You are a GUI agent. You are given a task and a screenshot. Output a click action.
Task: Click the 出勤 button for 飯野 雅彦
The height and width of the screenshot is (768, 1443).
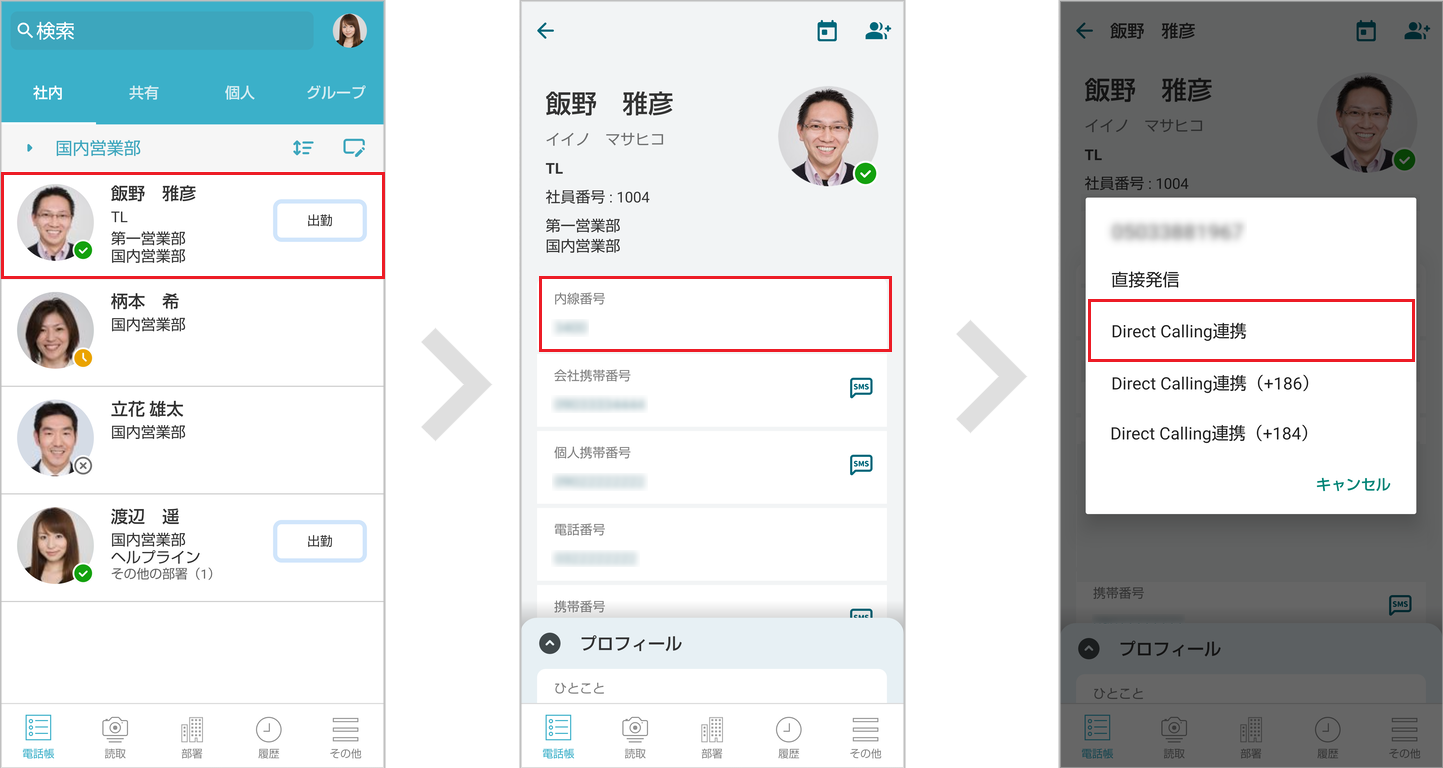(320, 221)
